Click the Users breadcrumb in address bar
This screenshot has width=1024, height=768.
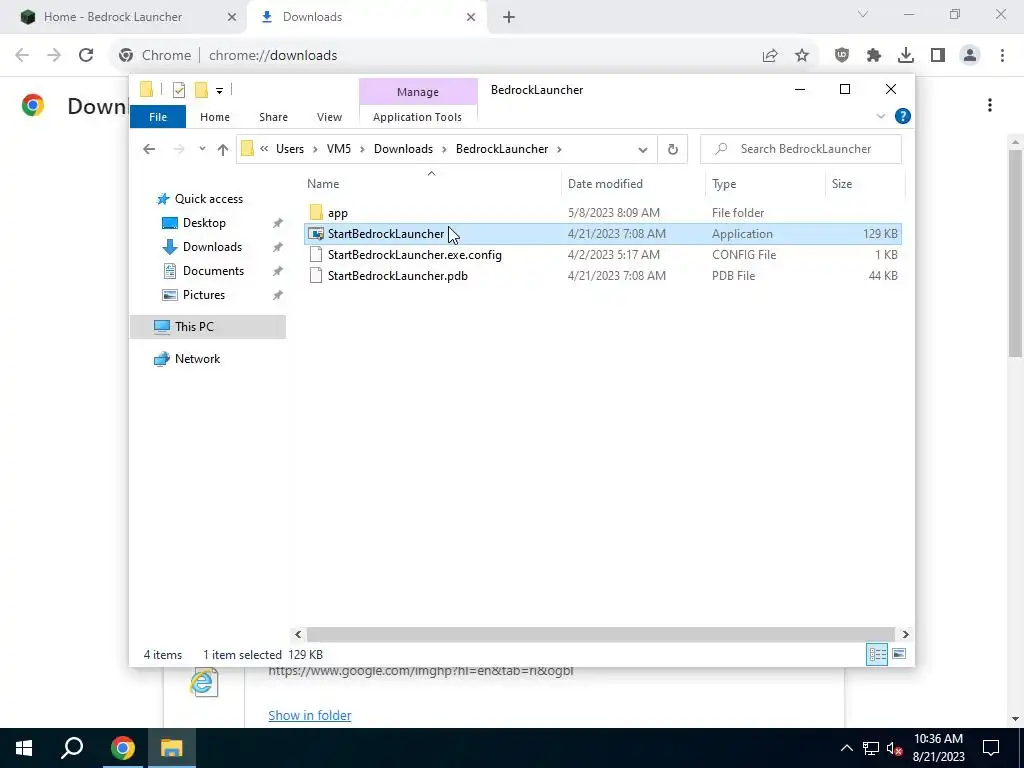pos(290,149)
